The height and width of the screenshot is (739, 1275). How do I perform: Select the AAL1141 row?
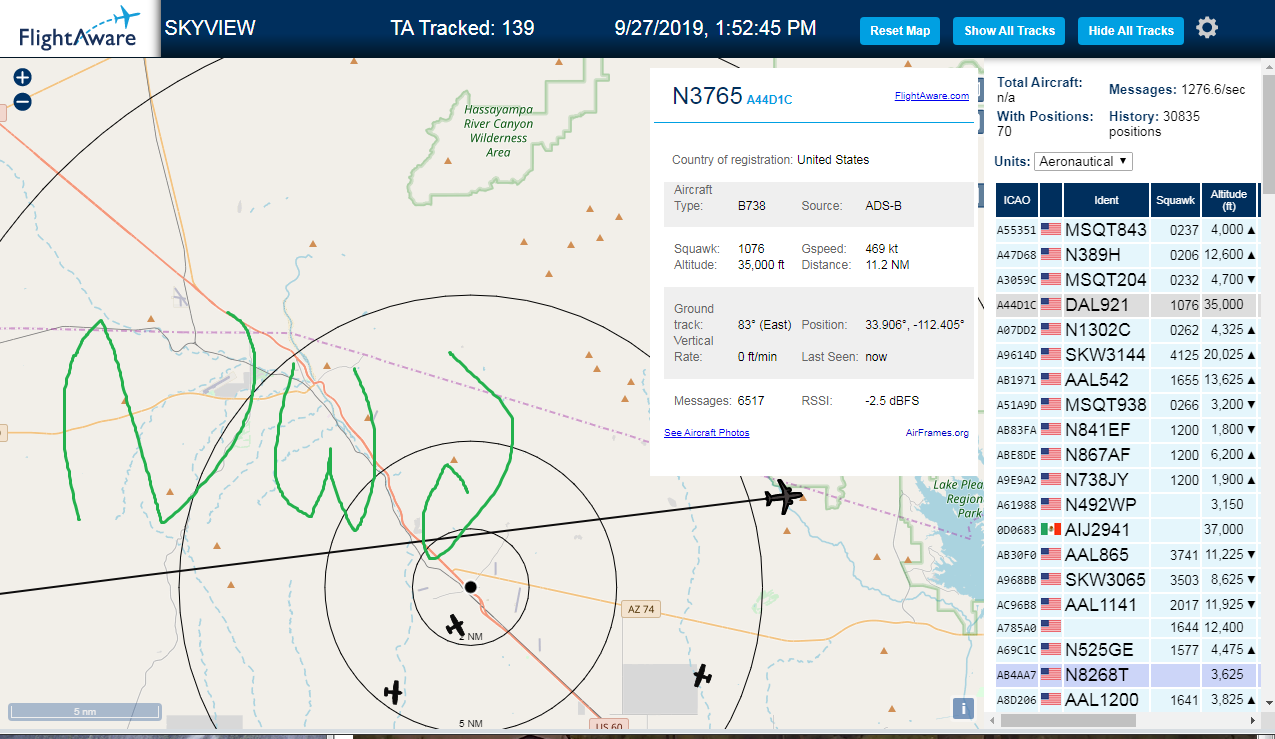pyautogui.click(x=1126, y=605)
